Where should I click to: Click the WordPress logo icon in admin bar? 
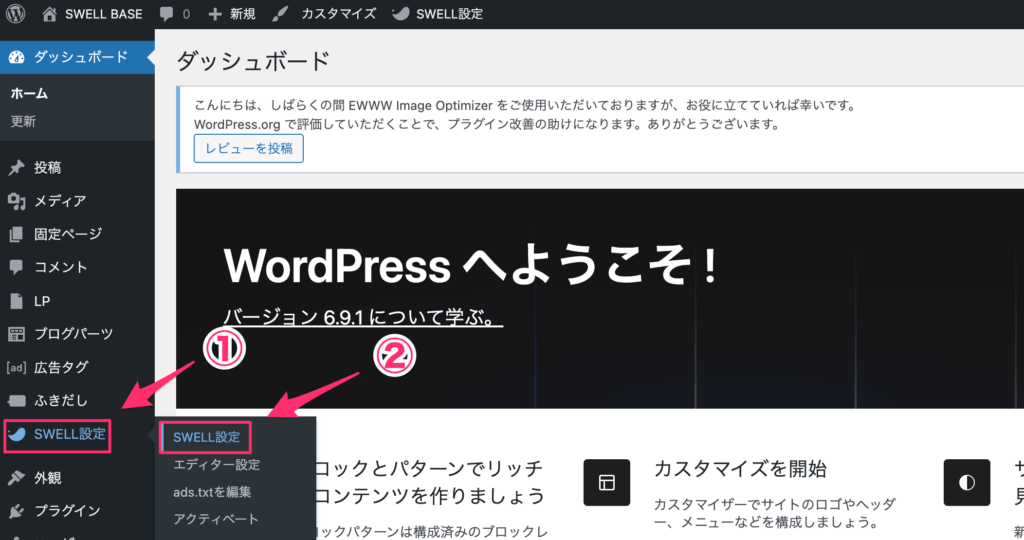[16, 14]
